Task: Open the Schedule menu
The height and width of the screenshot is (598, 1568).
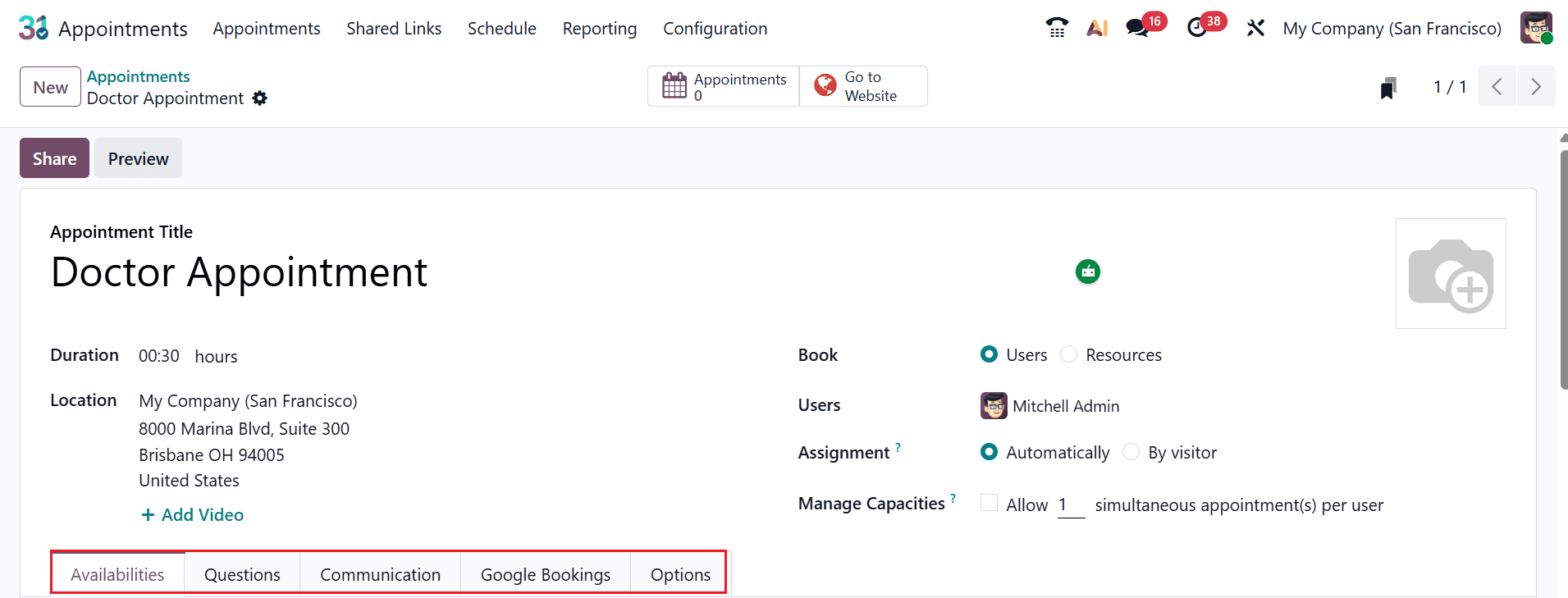Action: [x=502, y=29]
